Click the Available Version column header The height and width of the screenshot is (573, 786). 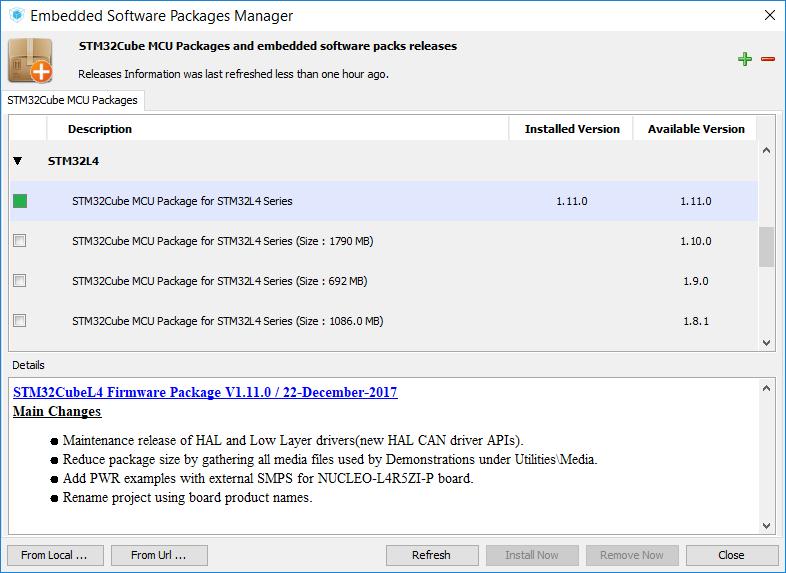coord(696,129)
